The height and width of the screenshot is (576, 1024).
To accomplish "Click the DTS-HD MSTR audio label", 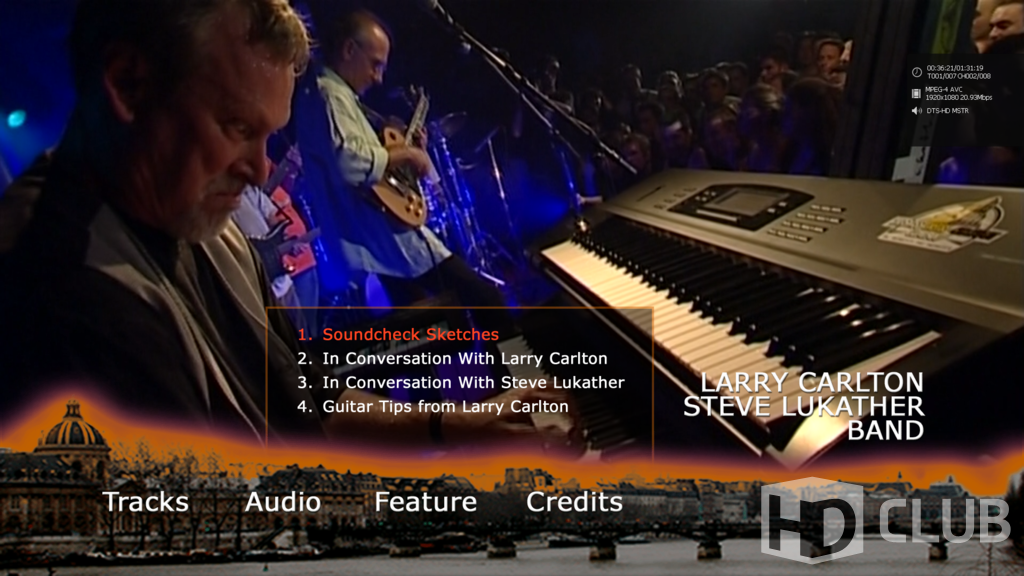I will tap(948, 111).
